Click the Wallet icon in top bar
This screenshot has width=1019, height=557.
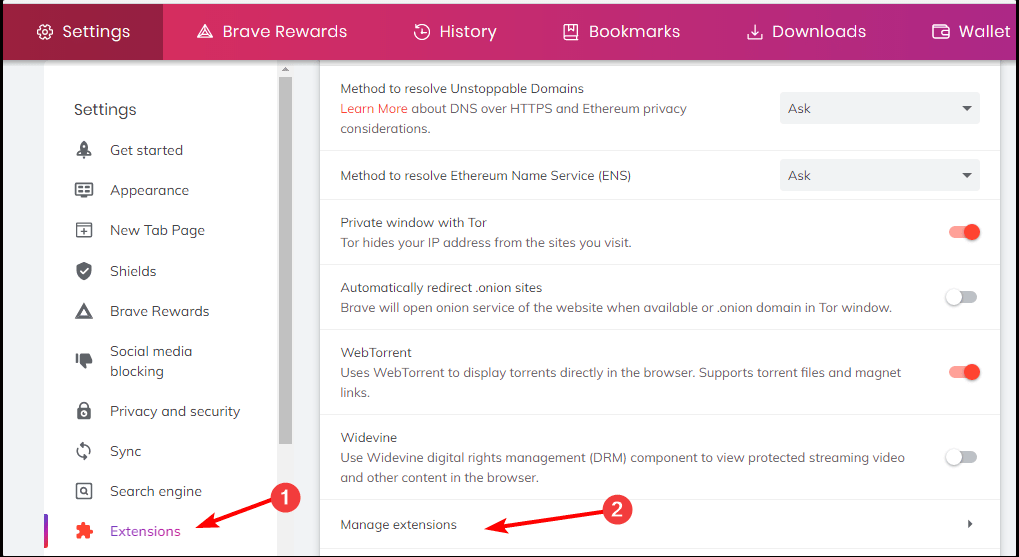click(940, 32)
